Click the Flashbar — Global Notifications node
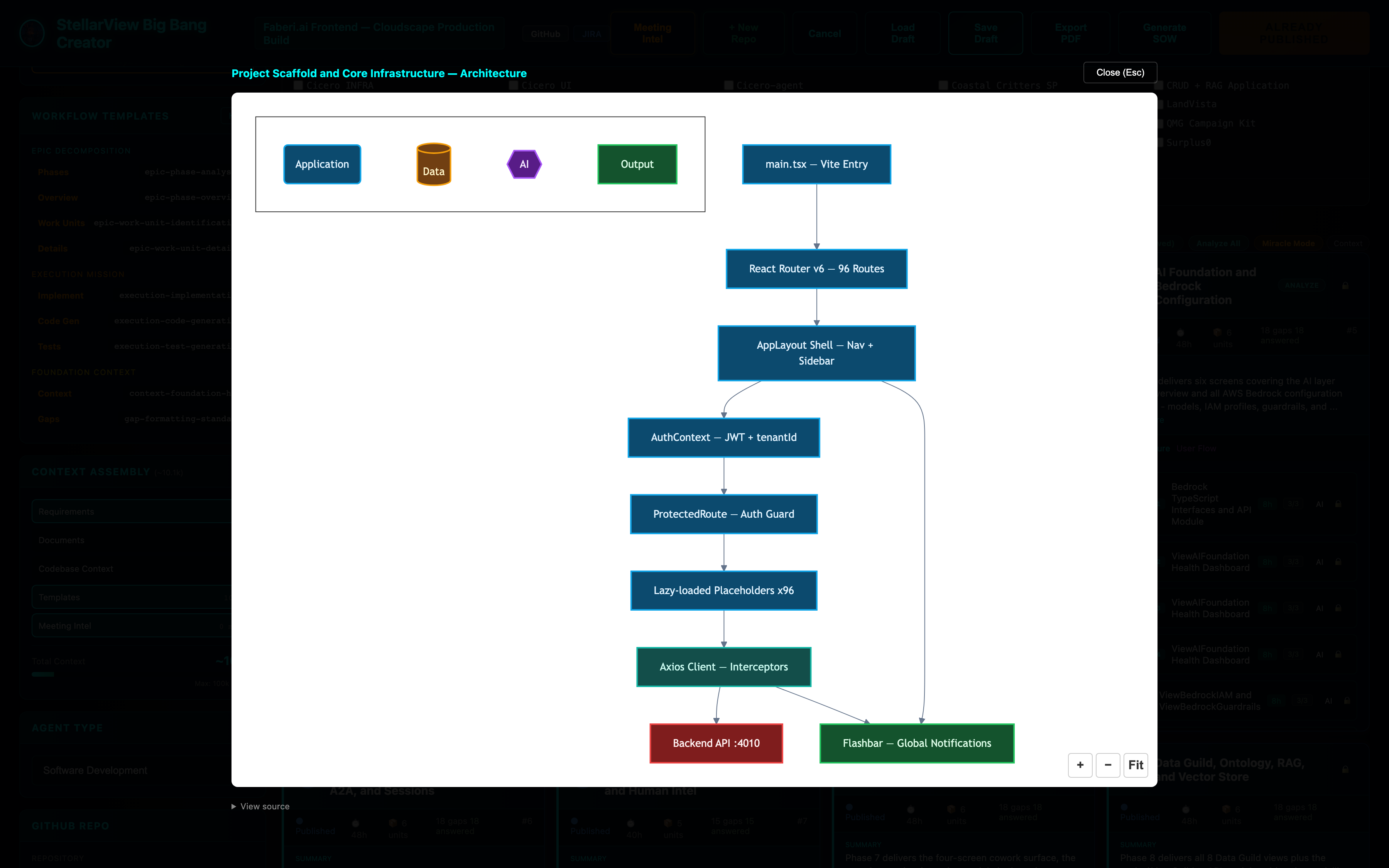The width and height of the screenshot is (1389, 868). pyautogui.click(x=917, y=743)
